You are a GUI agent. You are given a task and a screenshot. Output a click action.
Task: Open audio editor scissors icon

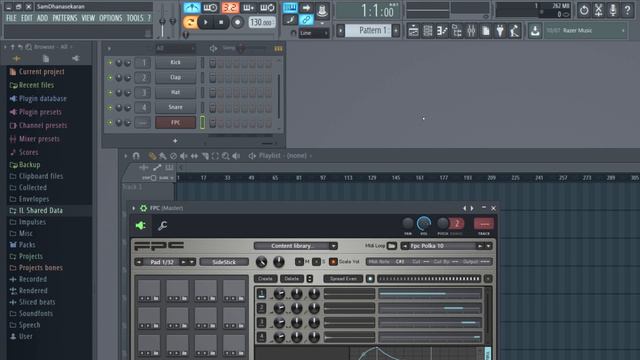598,10
